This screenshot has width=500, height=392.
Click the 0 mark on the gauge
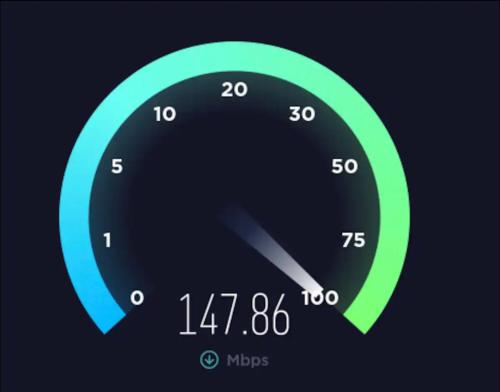pyautogui.click(x=137, y=298)
